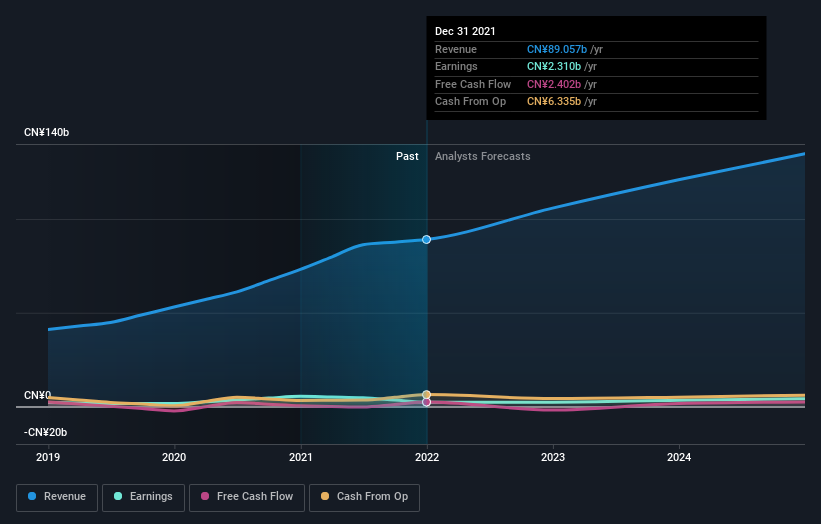Click the Analysts Forecasts label
821x524 pixels.
(x=483, y=157)
